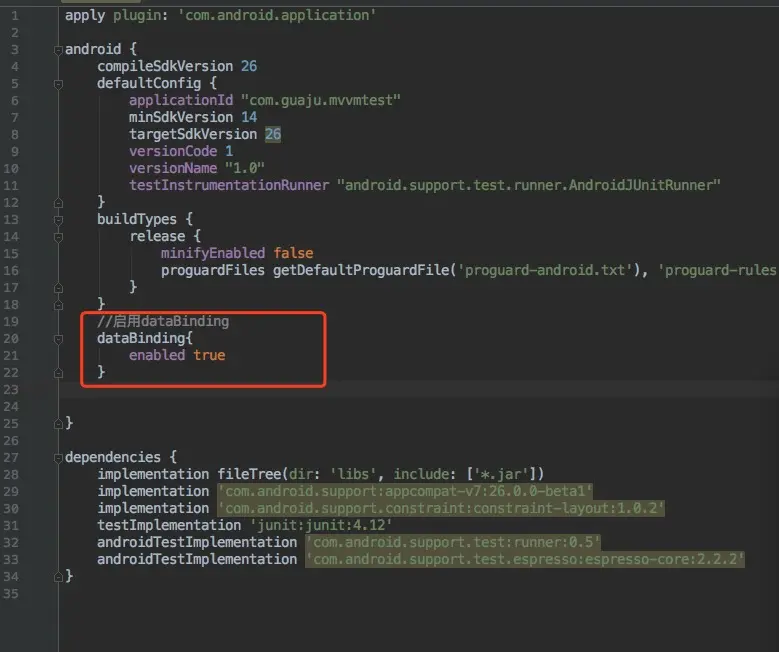This screenshot has width=779, height=652.
Task: Click the compileSdkVersion text
Action: pyautogui.click(x=165, y=66)
